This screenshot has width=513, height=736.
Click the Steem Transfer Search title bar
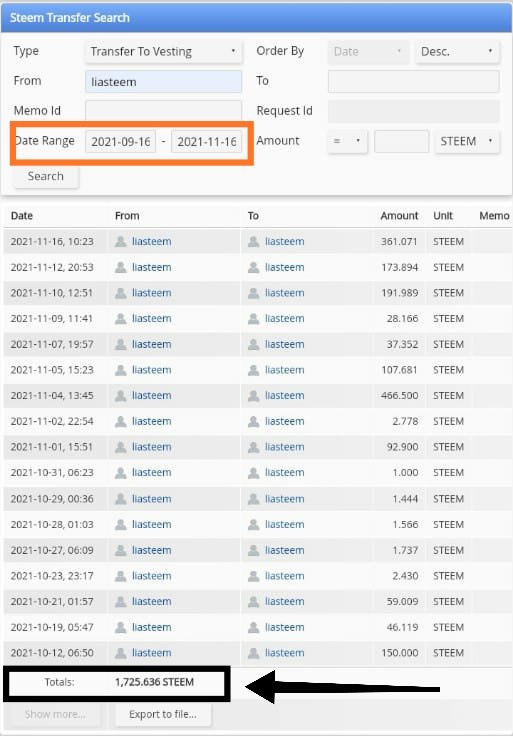click(x=256, y=18)
